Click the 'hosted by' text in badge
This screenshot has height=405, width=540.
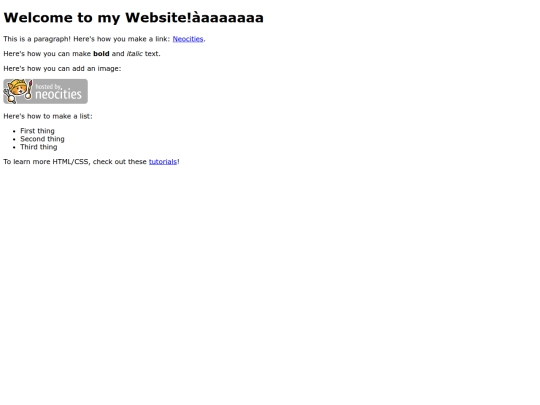pos(49,86)
